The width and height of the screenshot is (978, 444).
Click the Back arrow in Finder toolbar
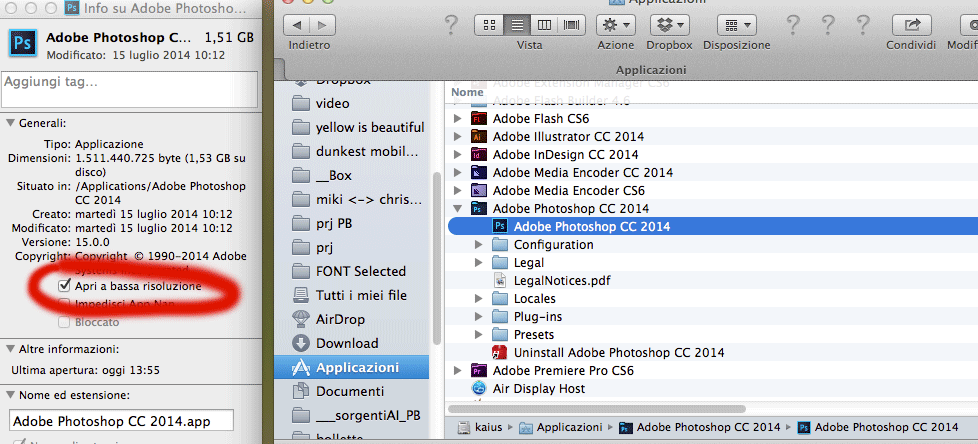(x=297, y=25)
